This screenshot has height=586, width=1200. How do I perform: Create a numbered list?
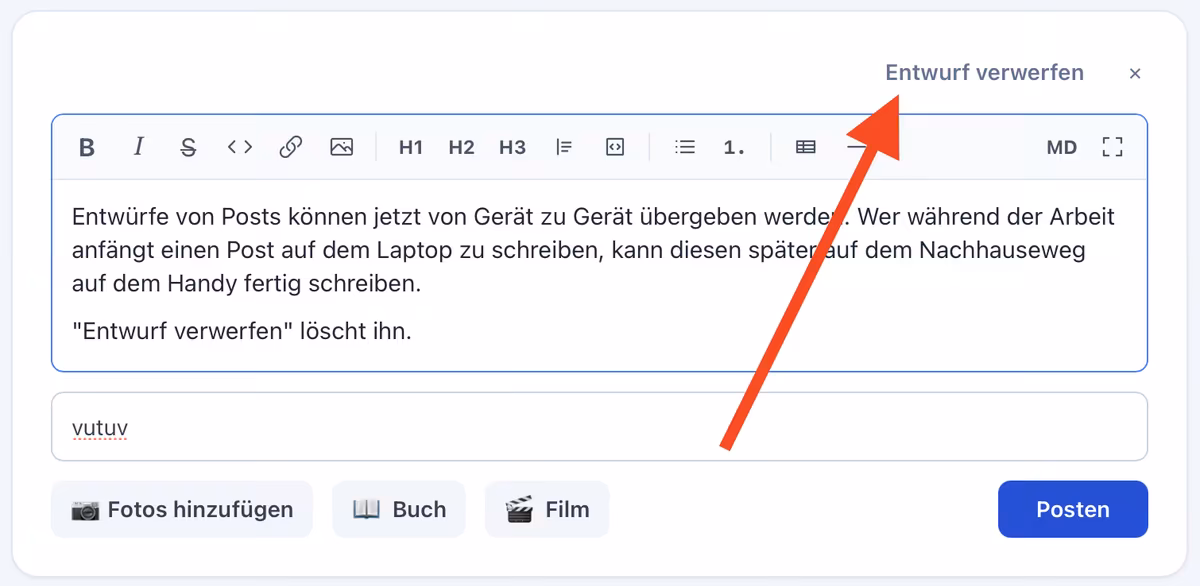pyautogui.click(x=735, y=147)
